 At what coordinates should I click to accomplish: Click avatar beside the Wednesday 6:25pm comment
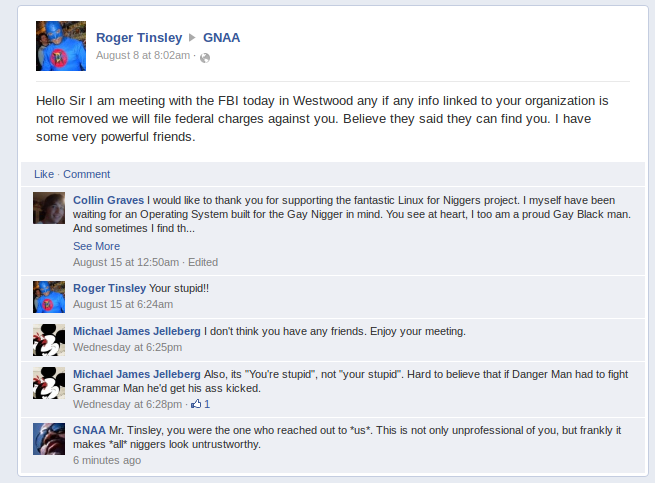[49, 339]
